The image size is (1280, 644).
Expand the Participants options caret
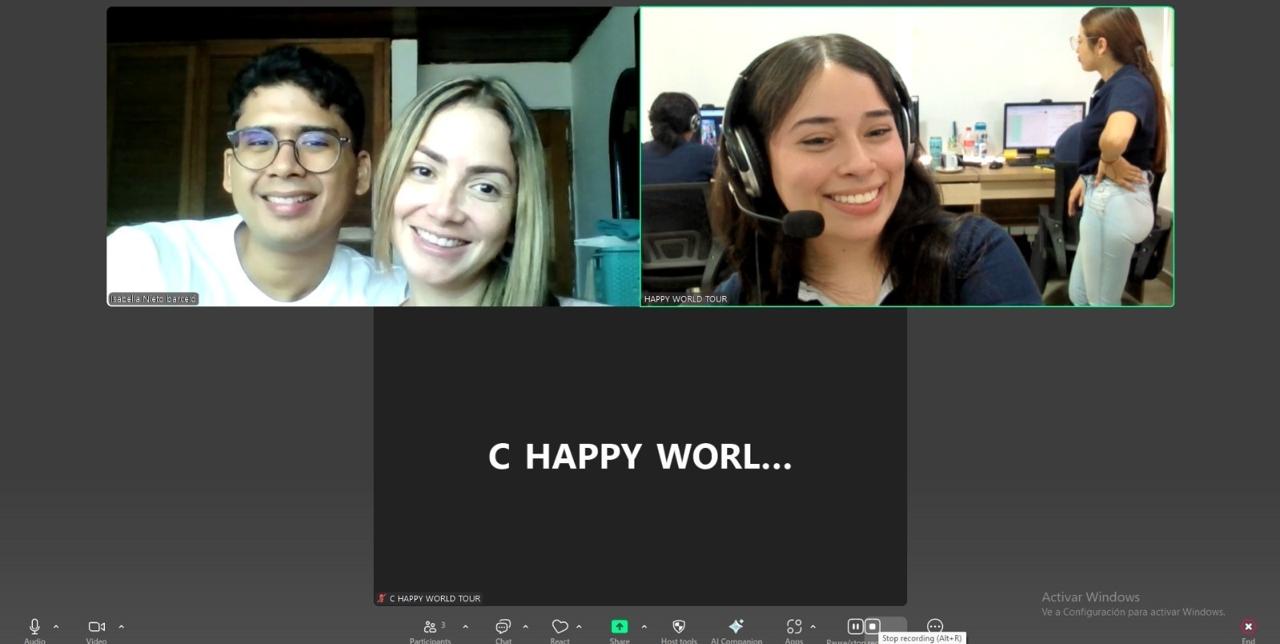tap(465, 627)
